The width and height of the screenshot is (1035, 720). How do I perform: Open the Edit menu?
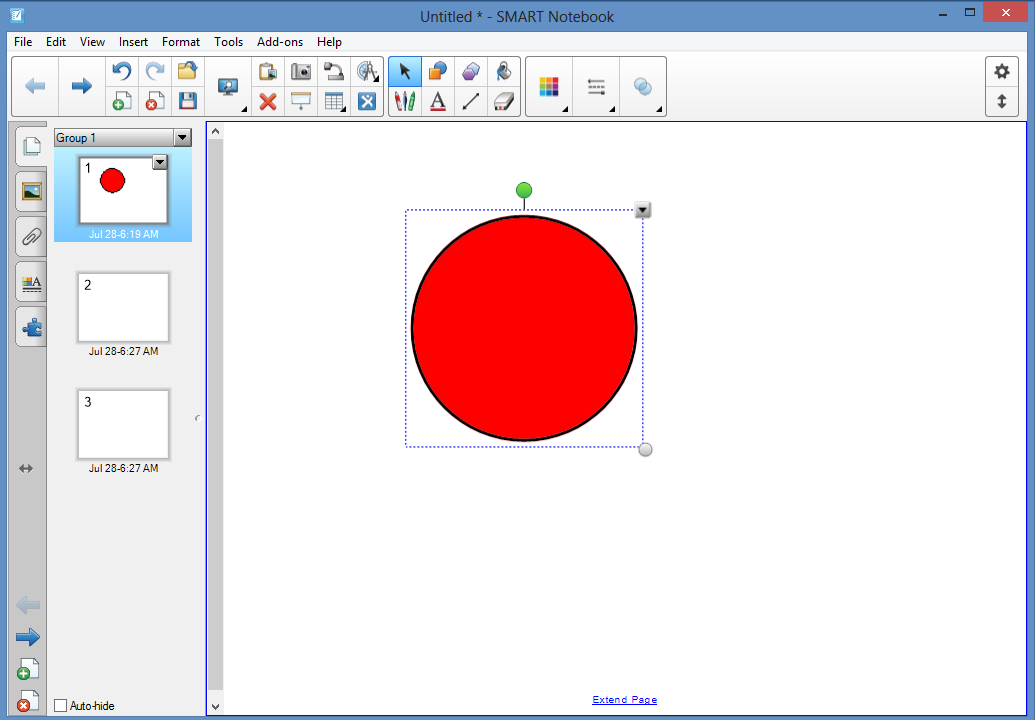coord(56,42)
